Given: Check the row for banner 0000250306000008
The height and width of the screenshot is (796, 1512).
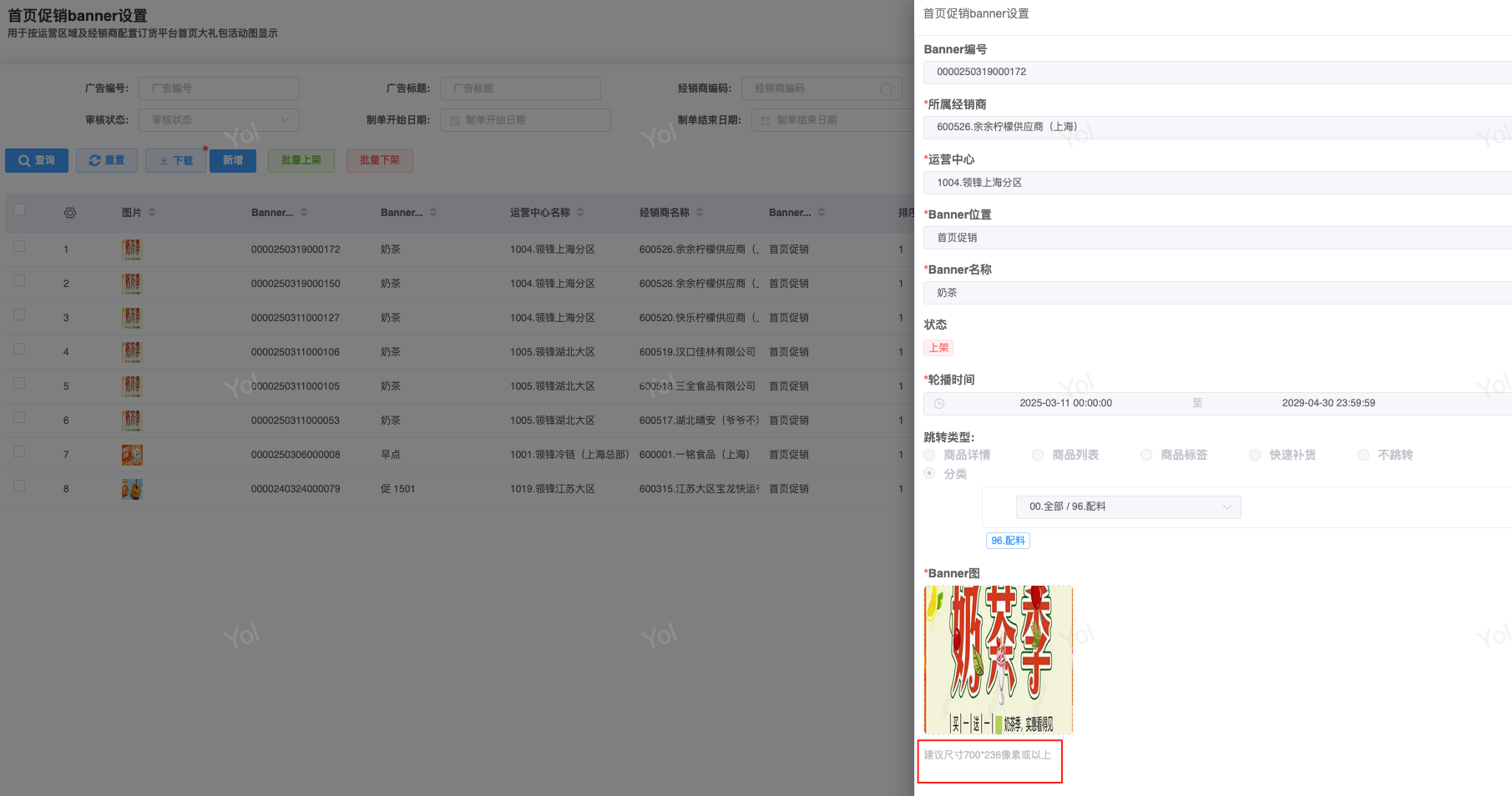Looking at the screenshot, I should [x=19, y=451].
